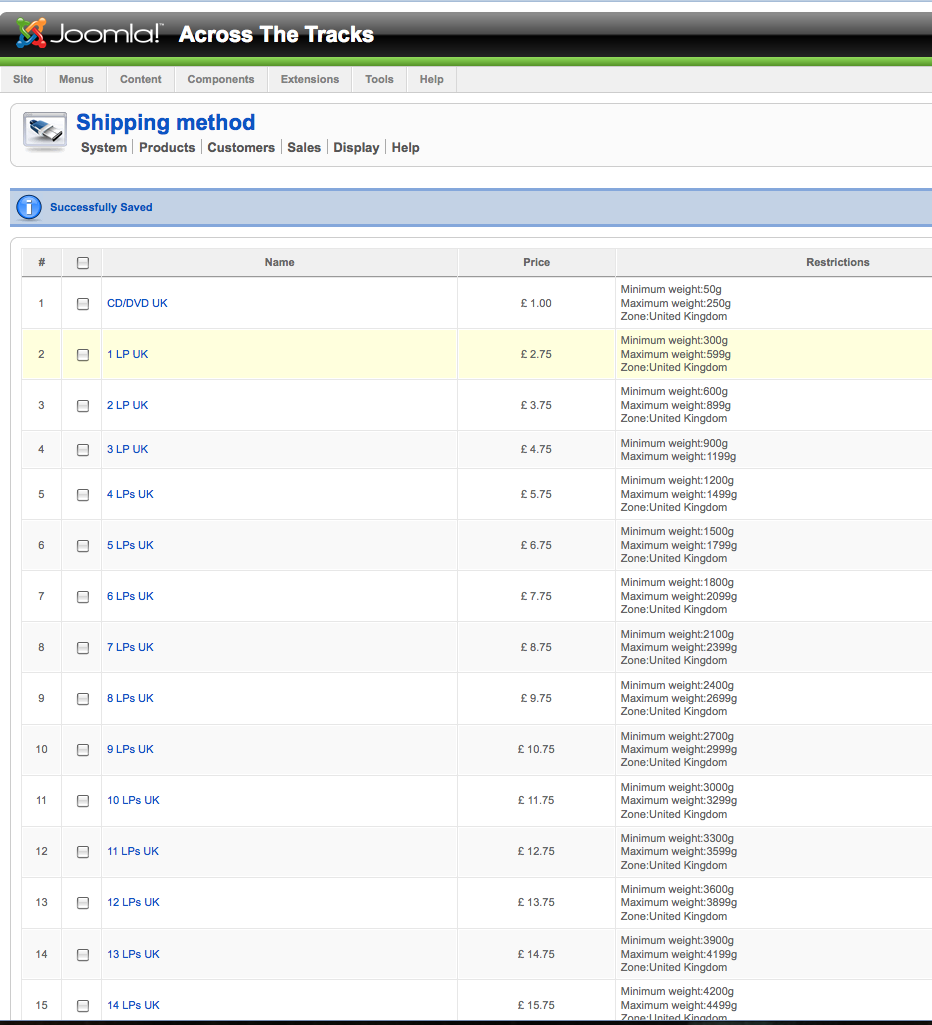Screen dimensions: 932x1025
Task: Check the box for 1 LP UK
Action: 83,355
